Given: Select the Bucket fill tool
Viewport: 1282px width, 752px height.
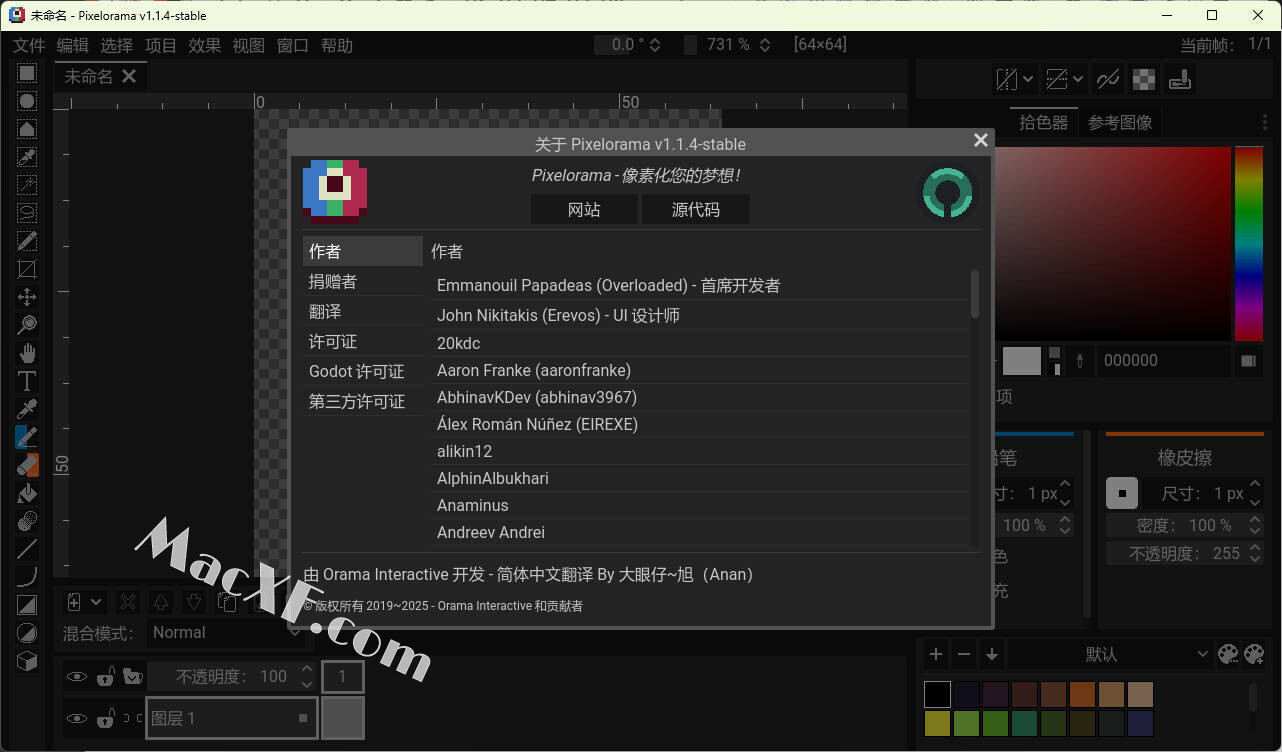Looking at the screenshot, I should [x=27, y=493].
